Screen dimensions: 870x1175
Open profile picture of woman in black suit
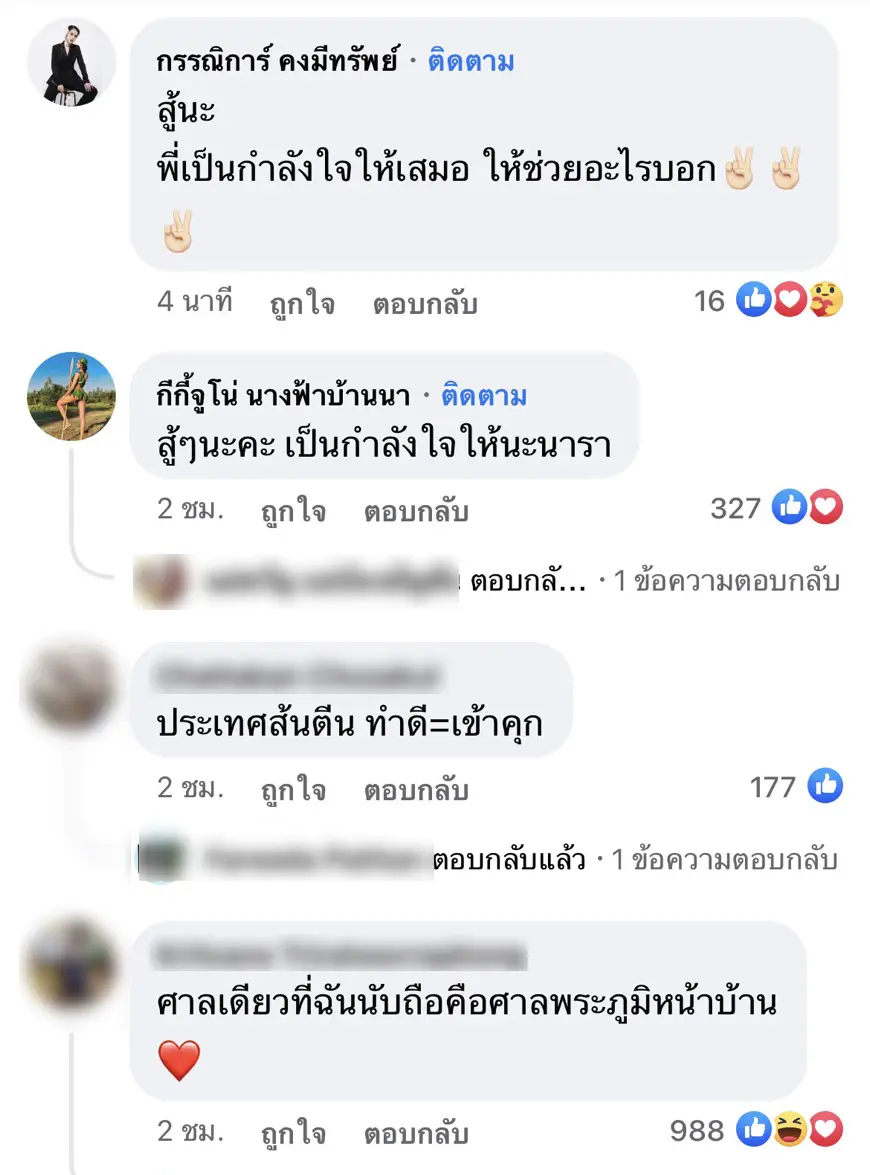click(71, 63)
